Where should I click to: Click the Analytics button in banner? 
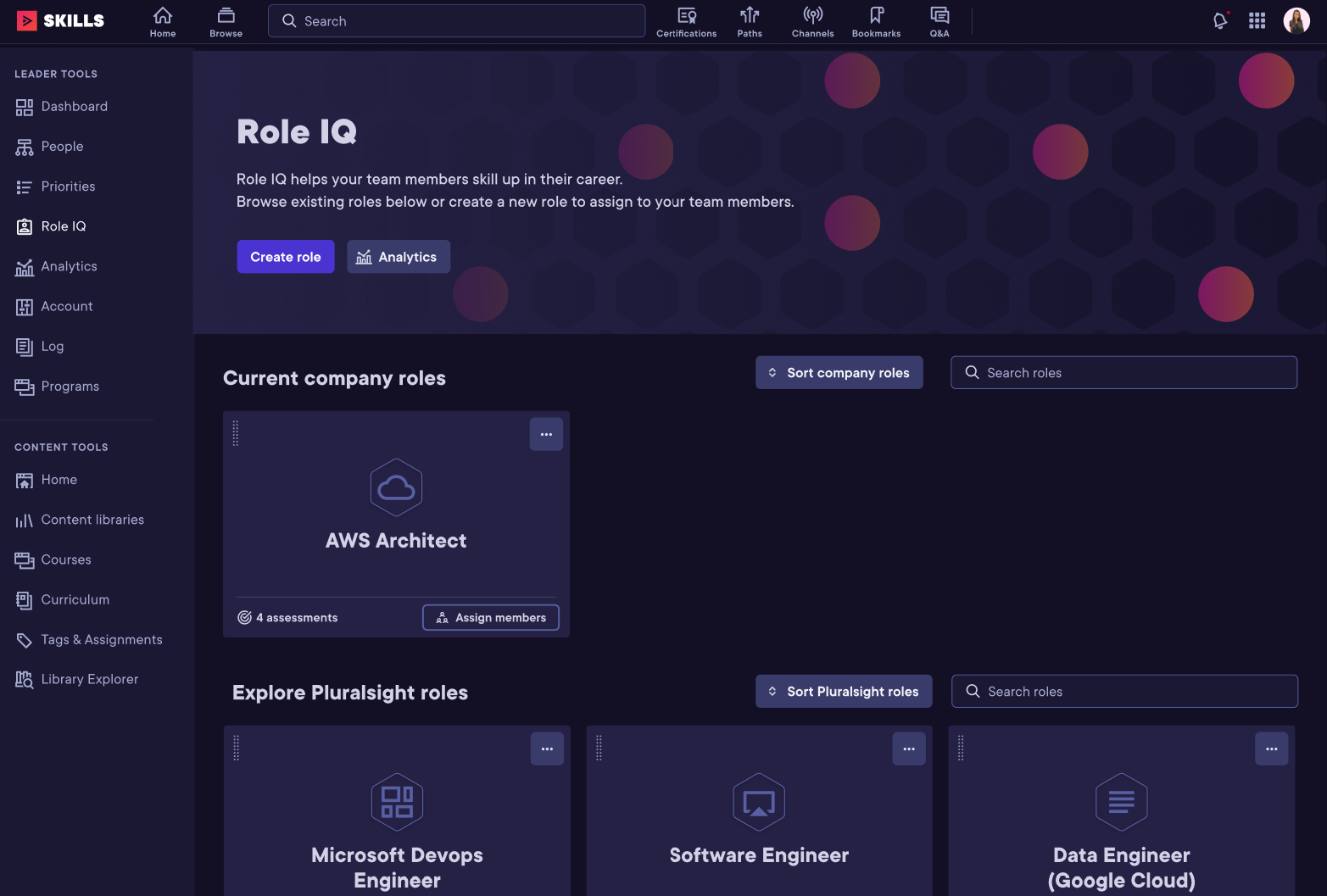pos(399,257)
